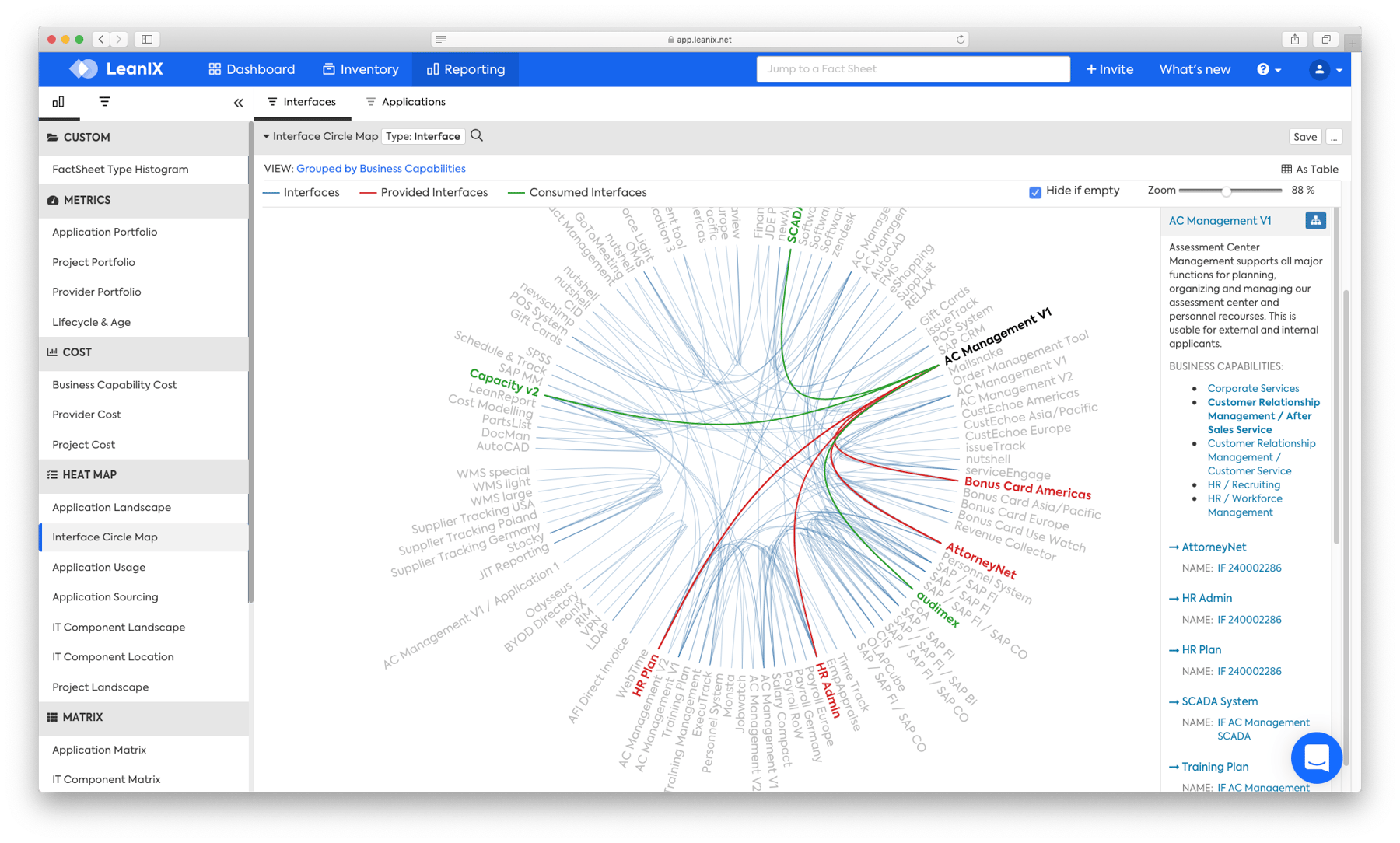Uncheck the Hide if empty checkbox

(x=1034, y=191)
